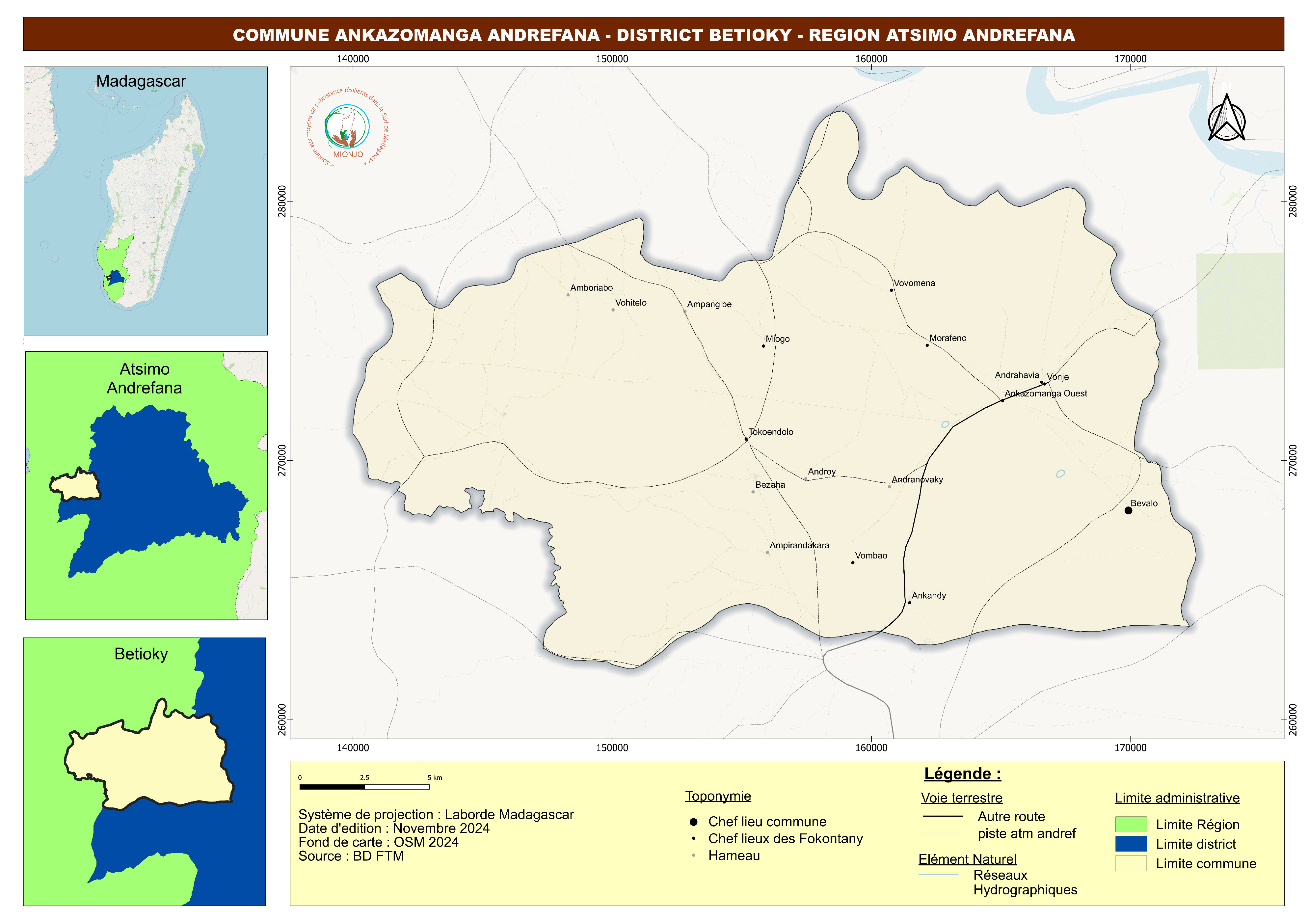1308x924 pixels.
Task: Click the Atsimo Andrefana inset map
Action: [x=146, y=485]
